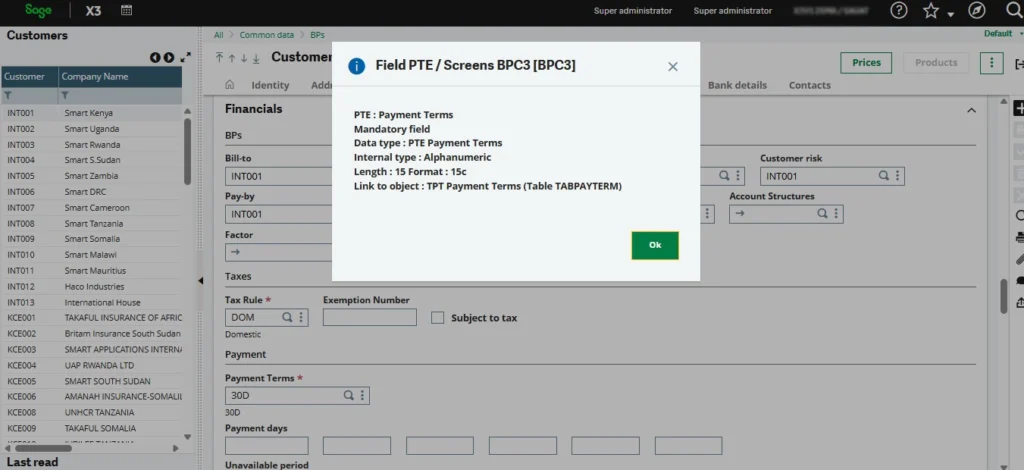The image size is (1024, 470).
Task: Collapse the left list panel arrow
Action: 200,281
